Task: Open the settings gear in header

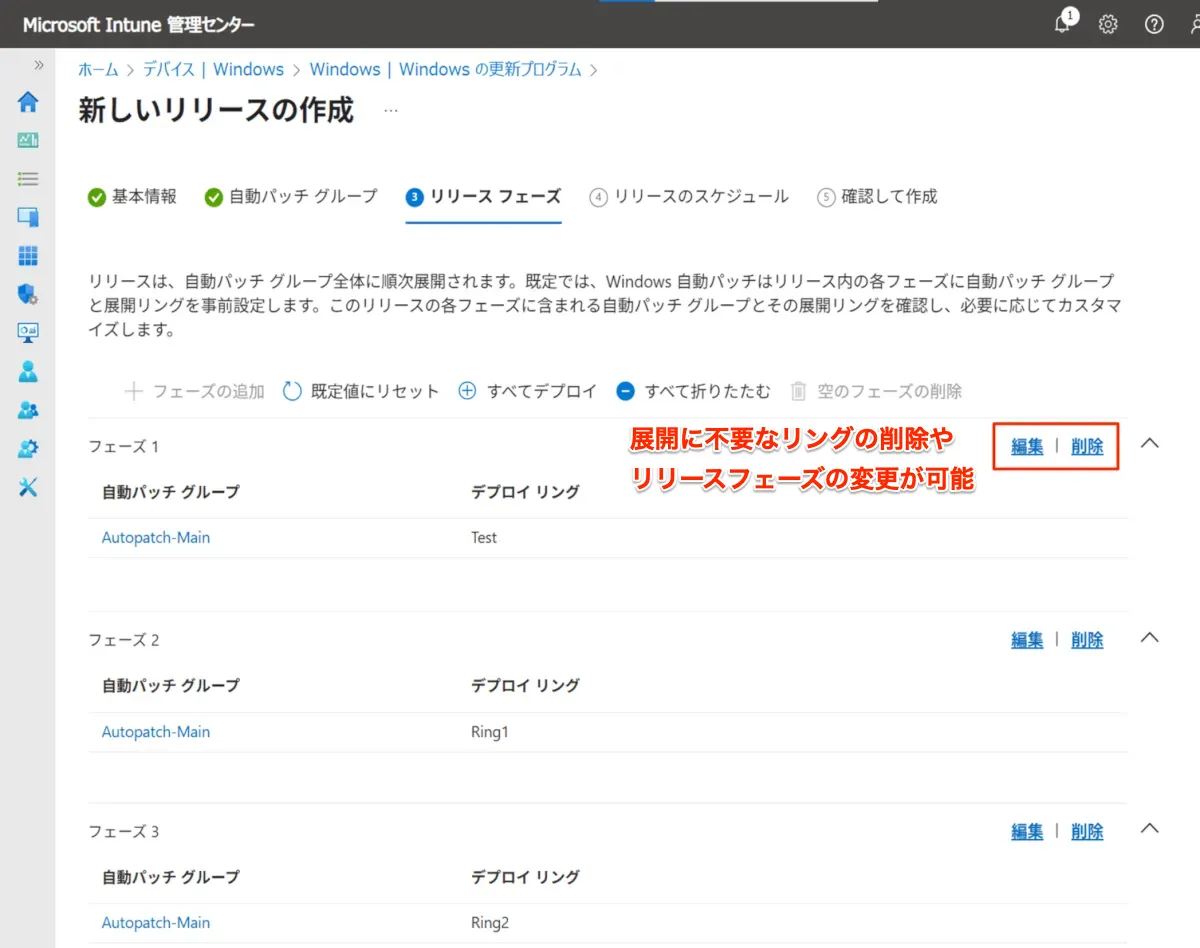Action: click(1108, 25)
